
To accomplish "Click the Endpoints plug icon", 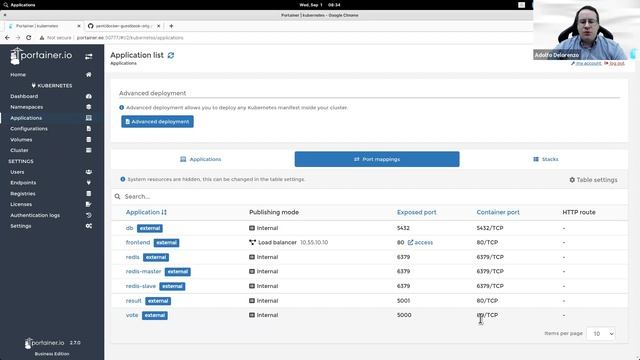I will tap(89, 183).
